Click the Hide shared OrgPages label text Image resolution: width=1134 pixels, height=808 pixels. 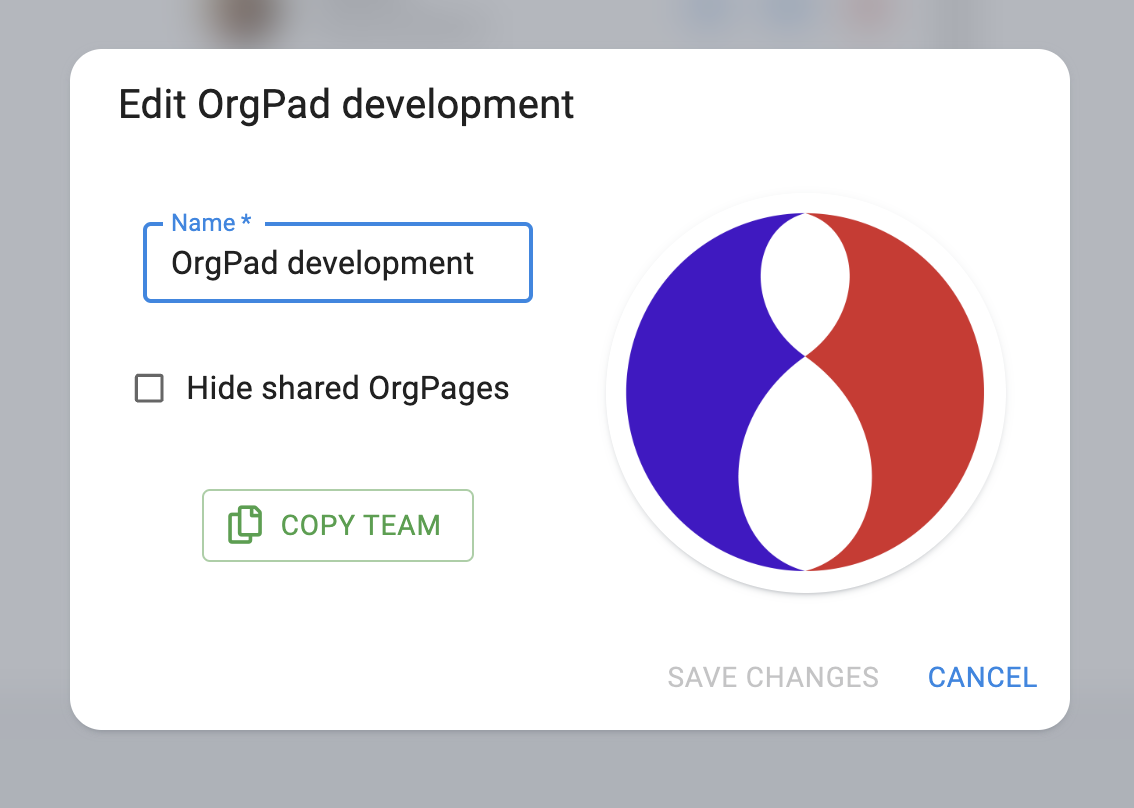point(347,388)
